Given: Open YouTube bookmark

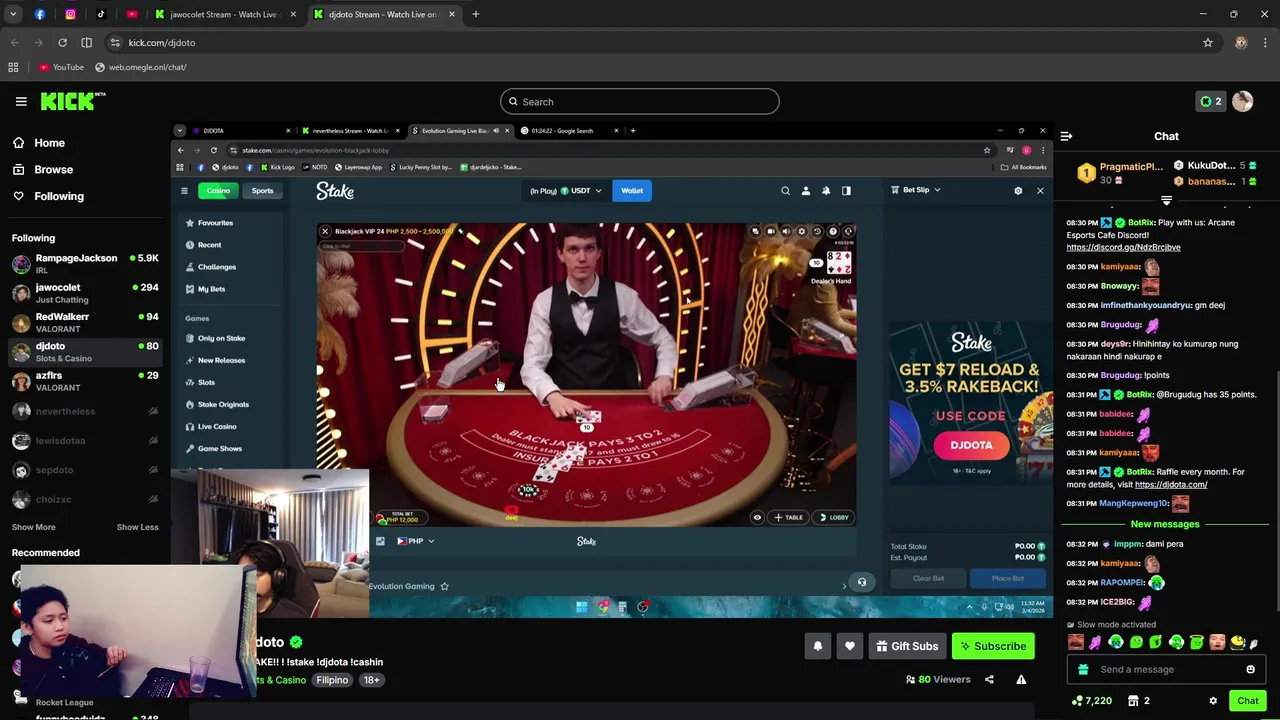Looking at the screenshot, I should click(x=61, y=67).
